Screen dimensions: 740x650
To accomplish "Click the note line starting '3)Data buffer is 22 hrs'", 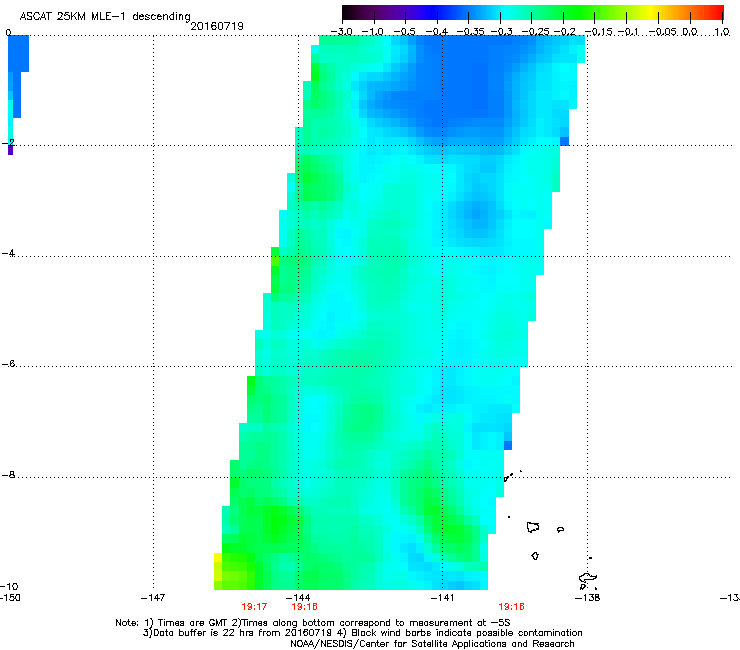I will pos(362,633).
